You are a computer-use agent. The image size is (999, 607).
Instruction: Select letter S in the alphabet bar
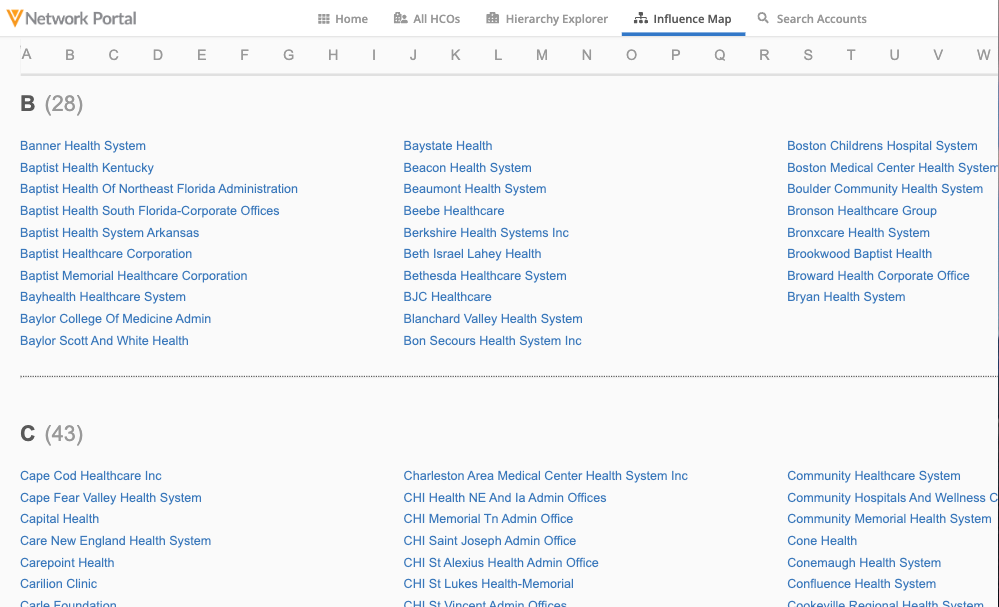(x=808, y=55)
